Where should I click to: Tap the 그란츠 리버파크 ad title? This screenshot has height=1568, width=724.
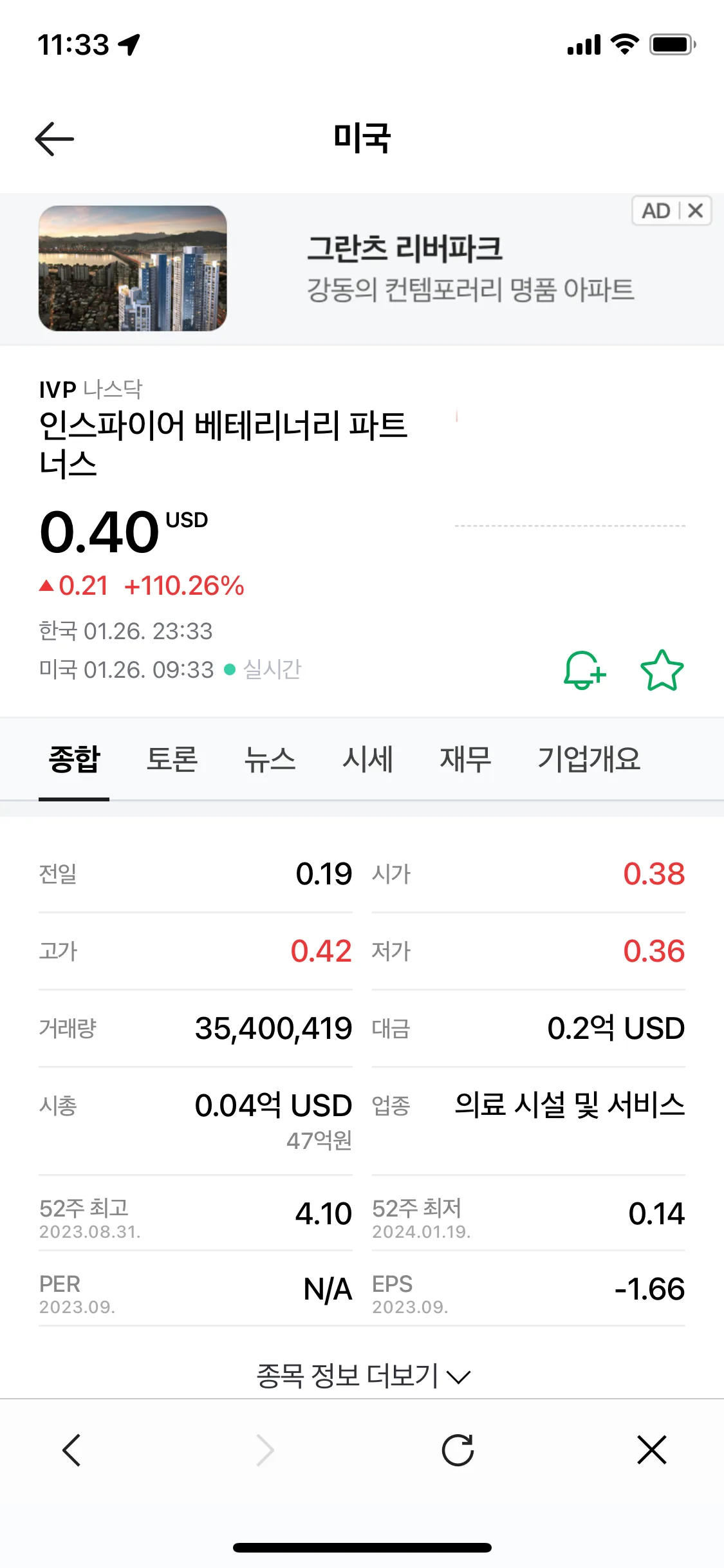click(x=404, y=248)
